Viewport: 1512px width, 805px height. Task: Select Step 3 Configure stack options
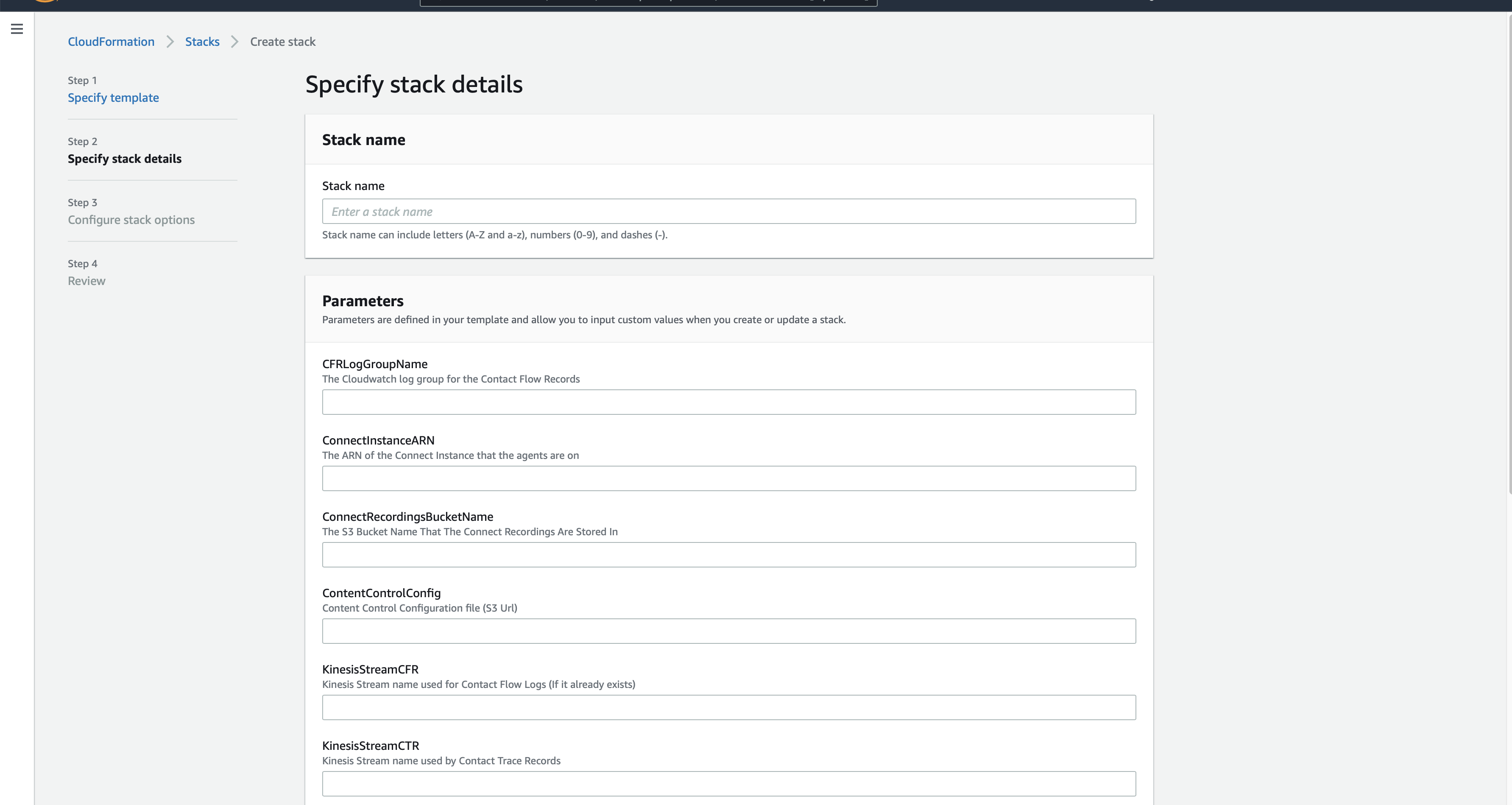point(131,220)
